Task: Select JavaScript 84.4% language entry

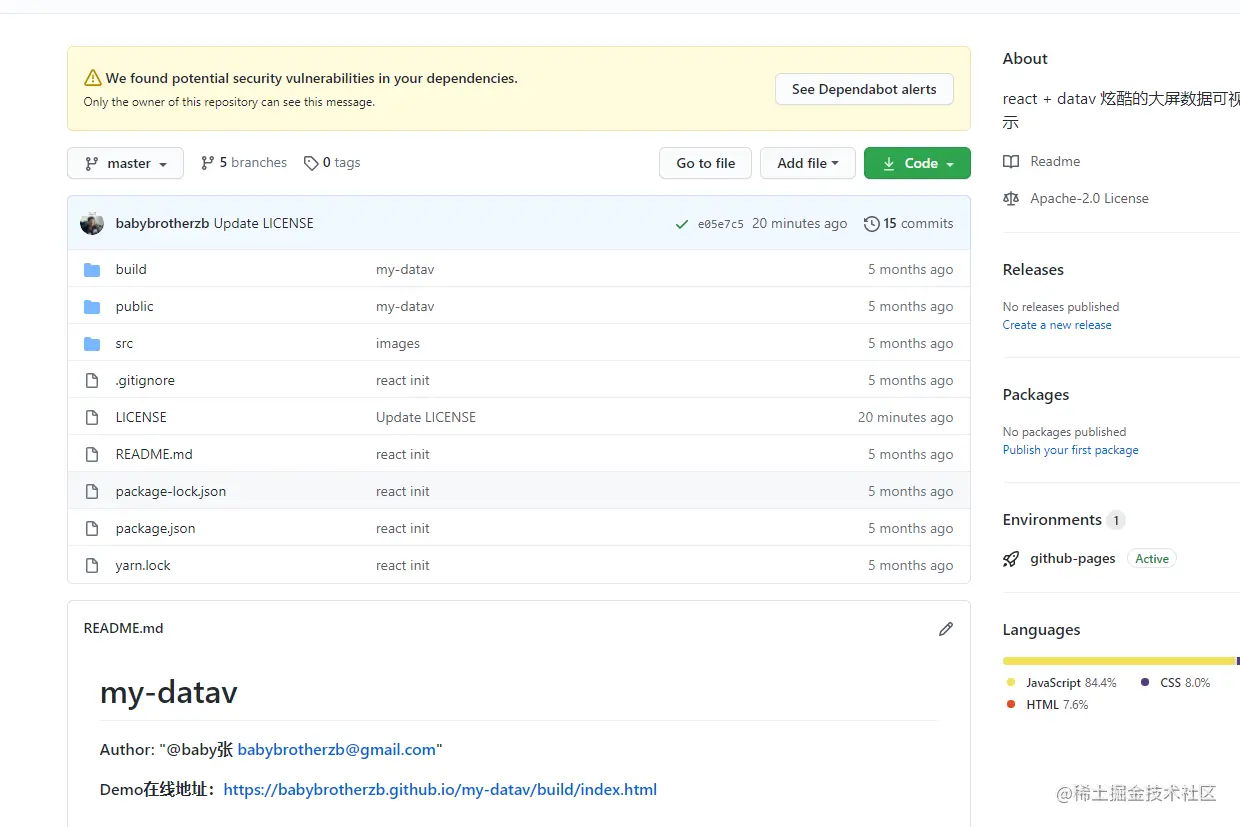Action: pyautogui.click(x=1062, y=683)
